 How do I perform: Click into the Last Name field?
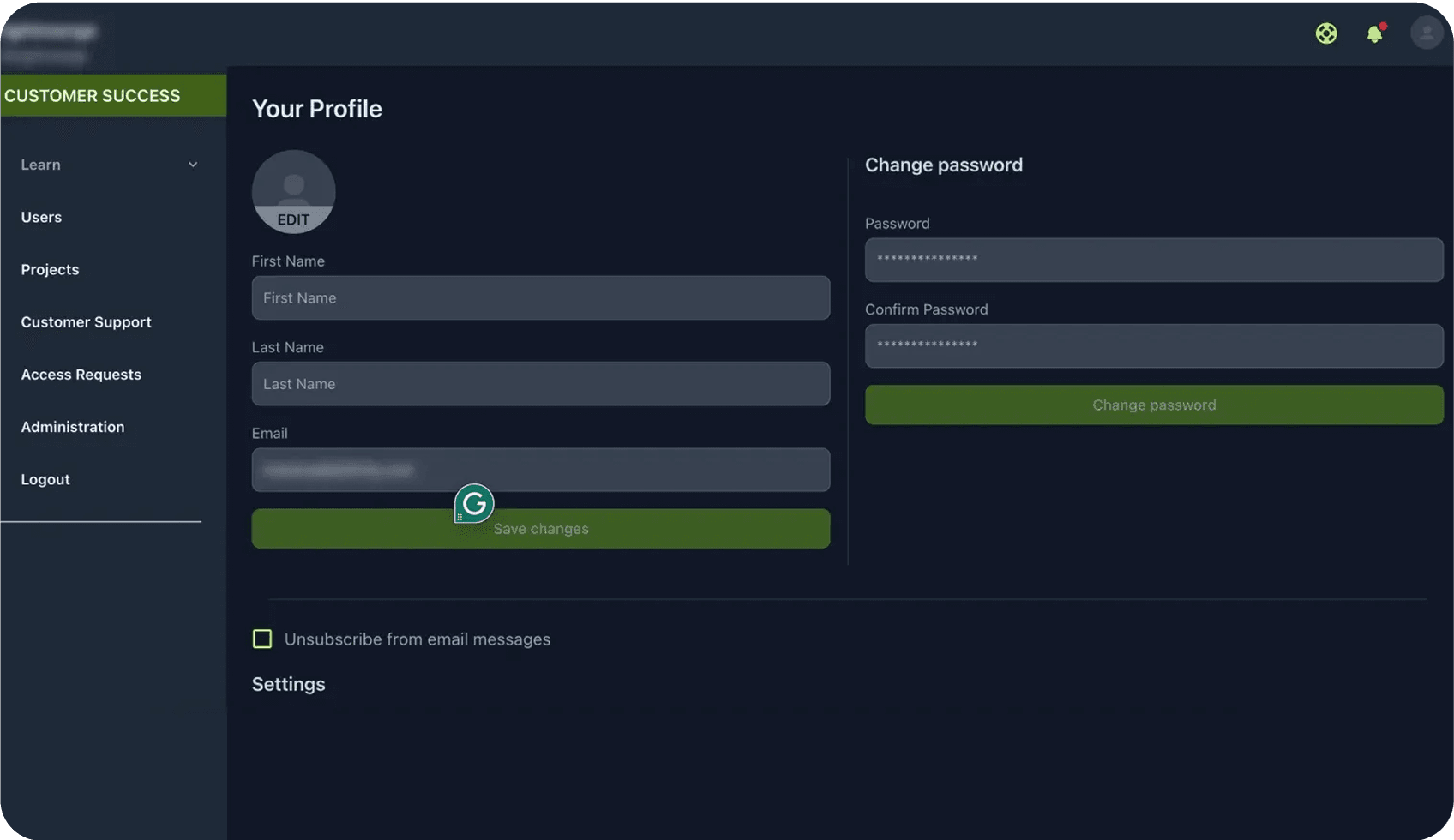tap(540, 384)
